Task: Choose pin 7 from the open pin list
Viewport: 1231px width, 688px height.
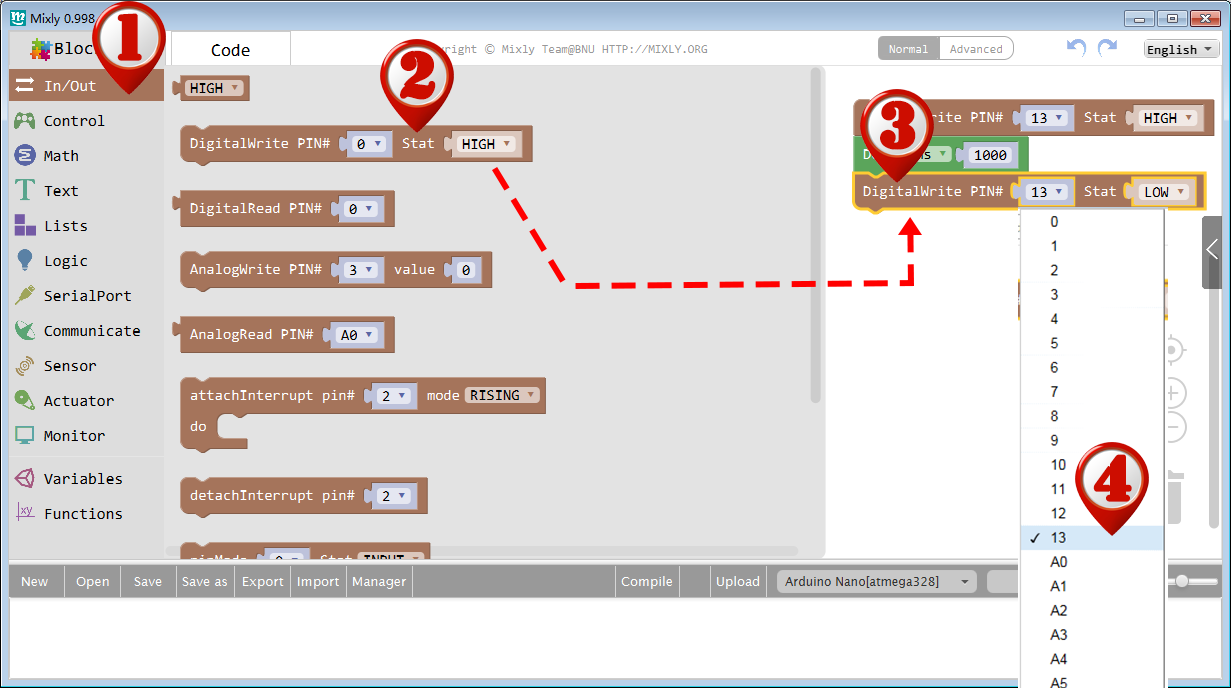Action: [1092, 392]
